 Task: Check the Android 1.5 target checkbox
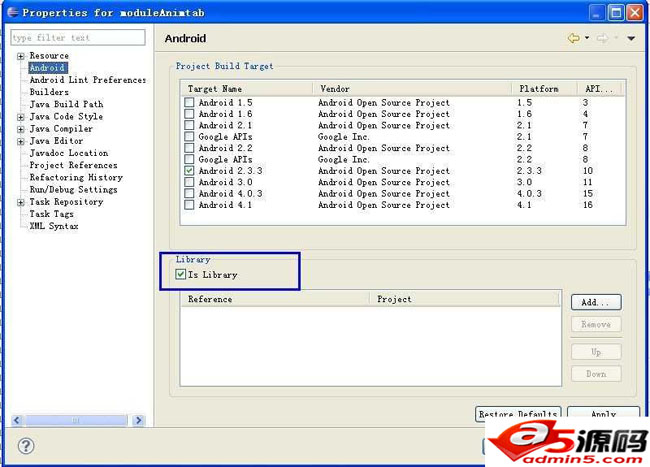(189, 102)
